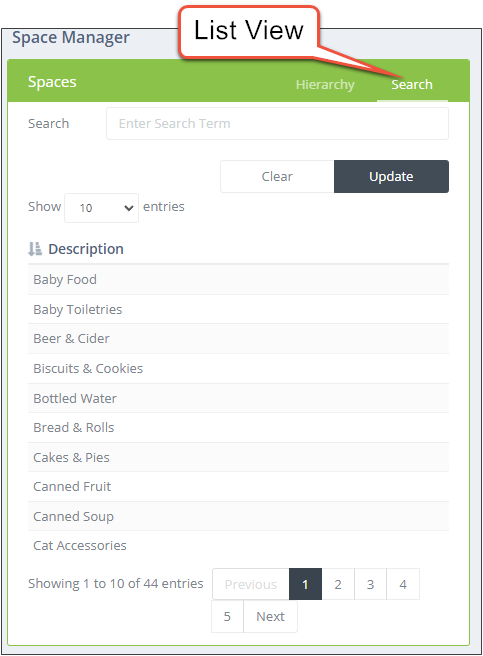The height and width of the screenshot is (656, 483).
Task: Click the Description sort icon
Action: 35,249
